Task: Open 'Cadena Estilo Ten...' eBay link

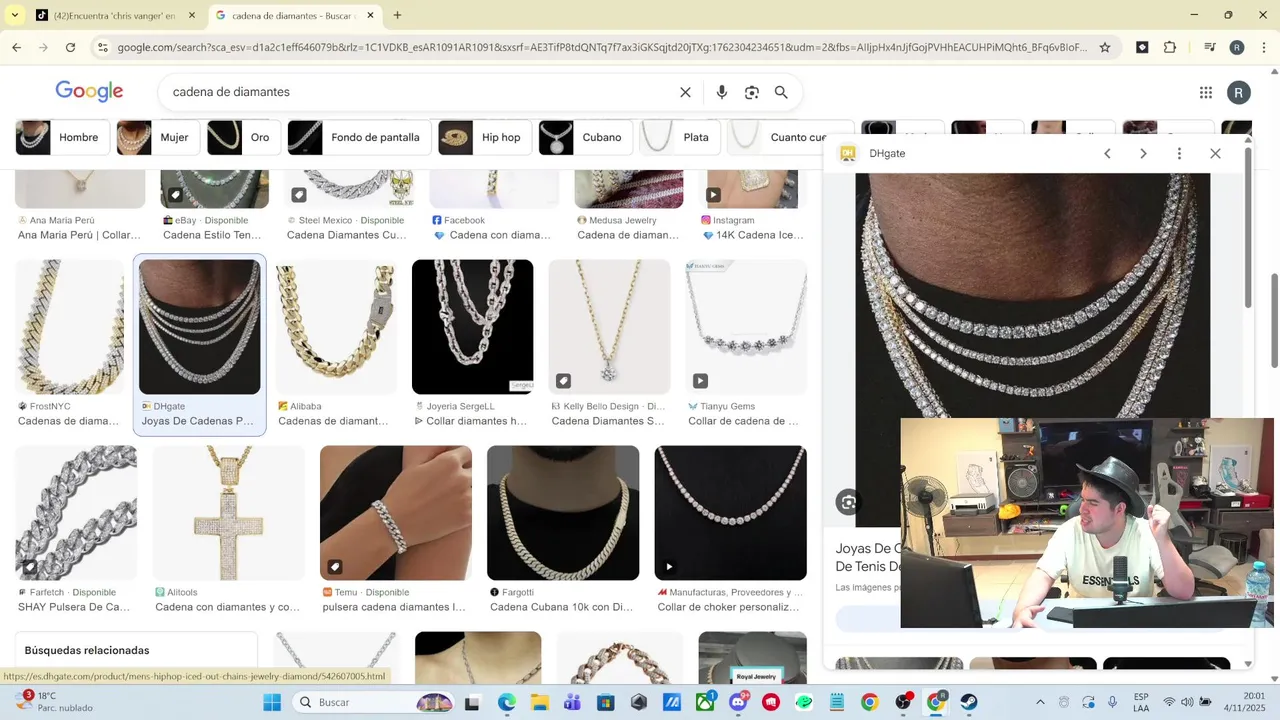Action: (x=212, y=235)
